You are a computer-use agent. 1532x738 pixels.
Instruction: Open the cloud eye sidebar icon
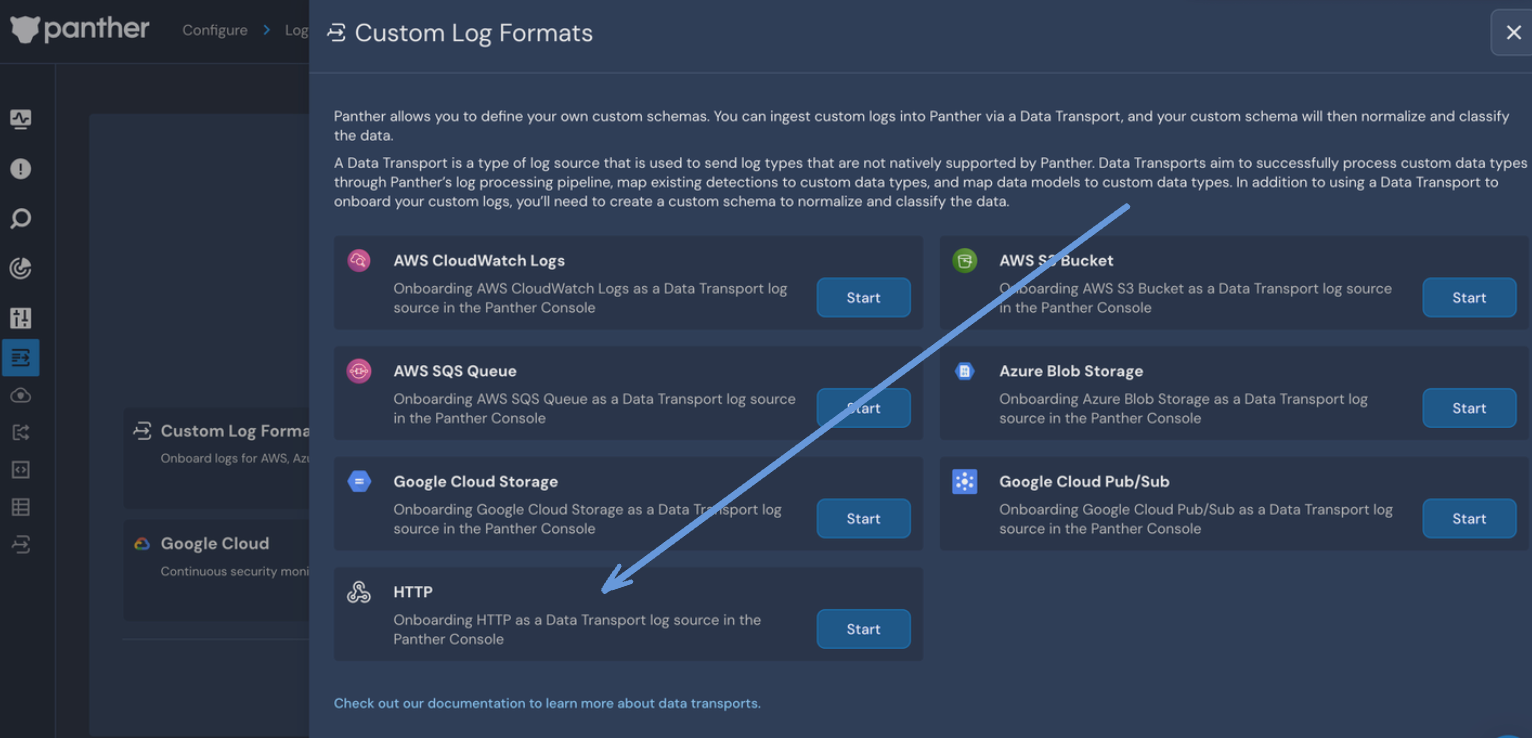point(20,395)
